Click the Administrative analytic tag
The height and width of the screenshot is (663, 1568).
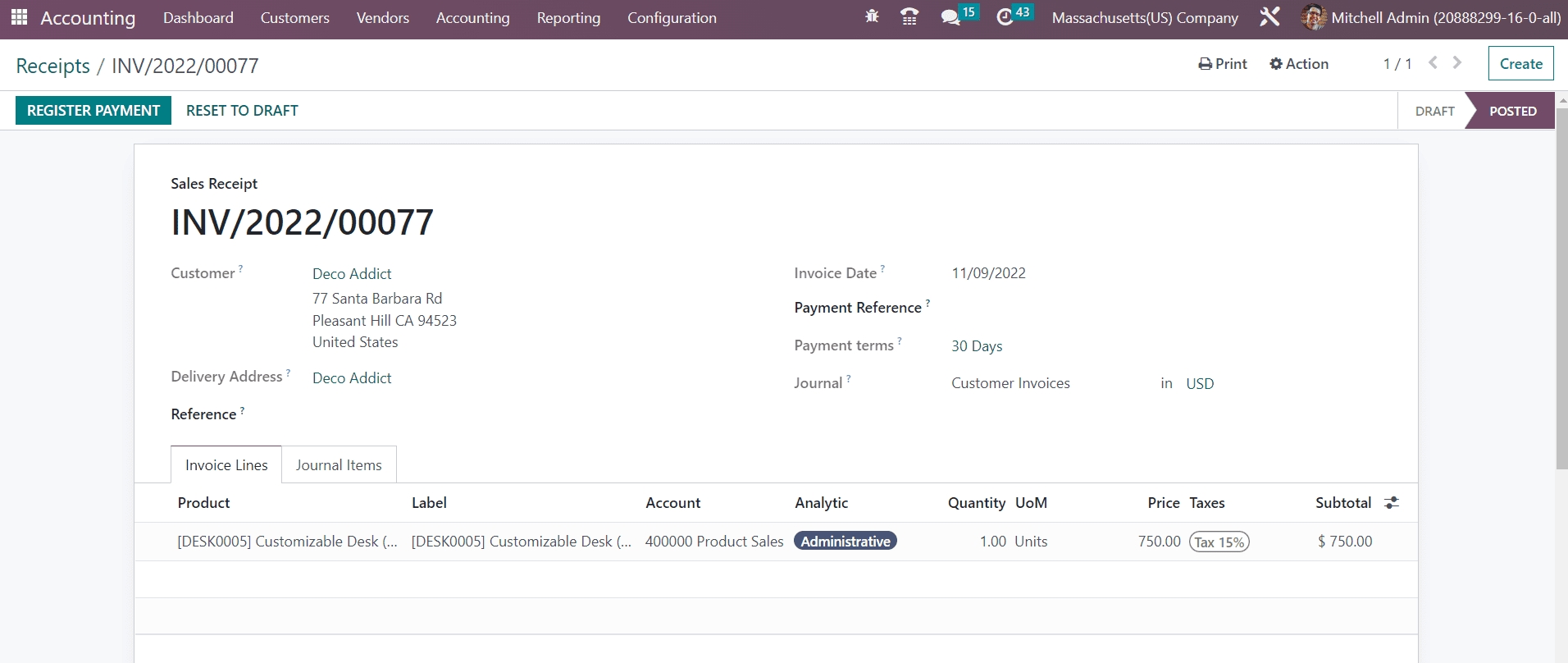tap(846, 542)
